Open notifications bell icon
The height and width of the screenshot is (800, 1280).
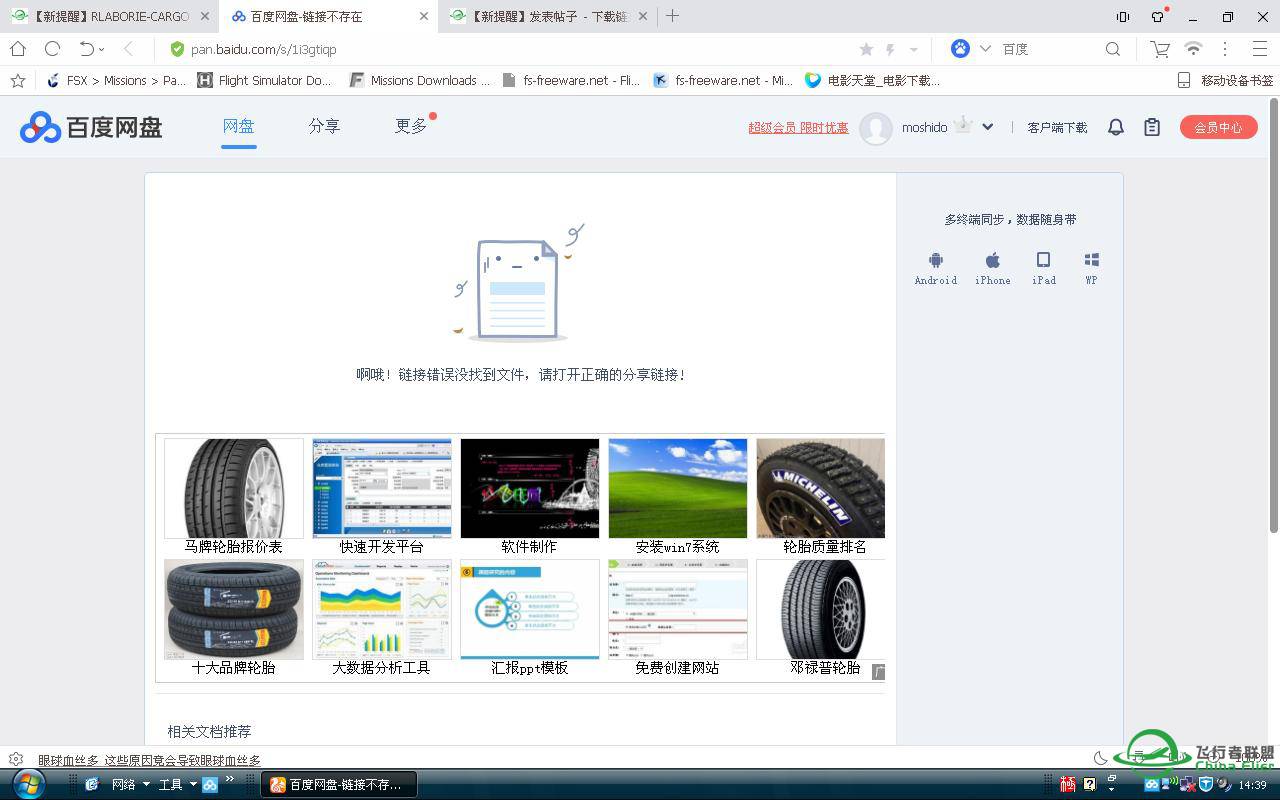pos(1116,127)
